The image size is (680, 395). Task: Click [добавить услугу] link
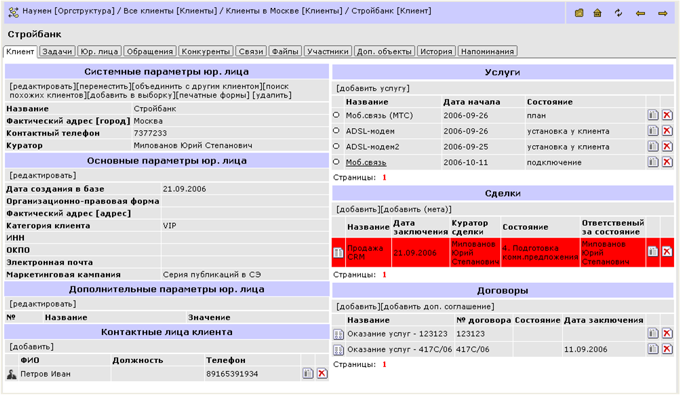[x=373, y=88]
